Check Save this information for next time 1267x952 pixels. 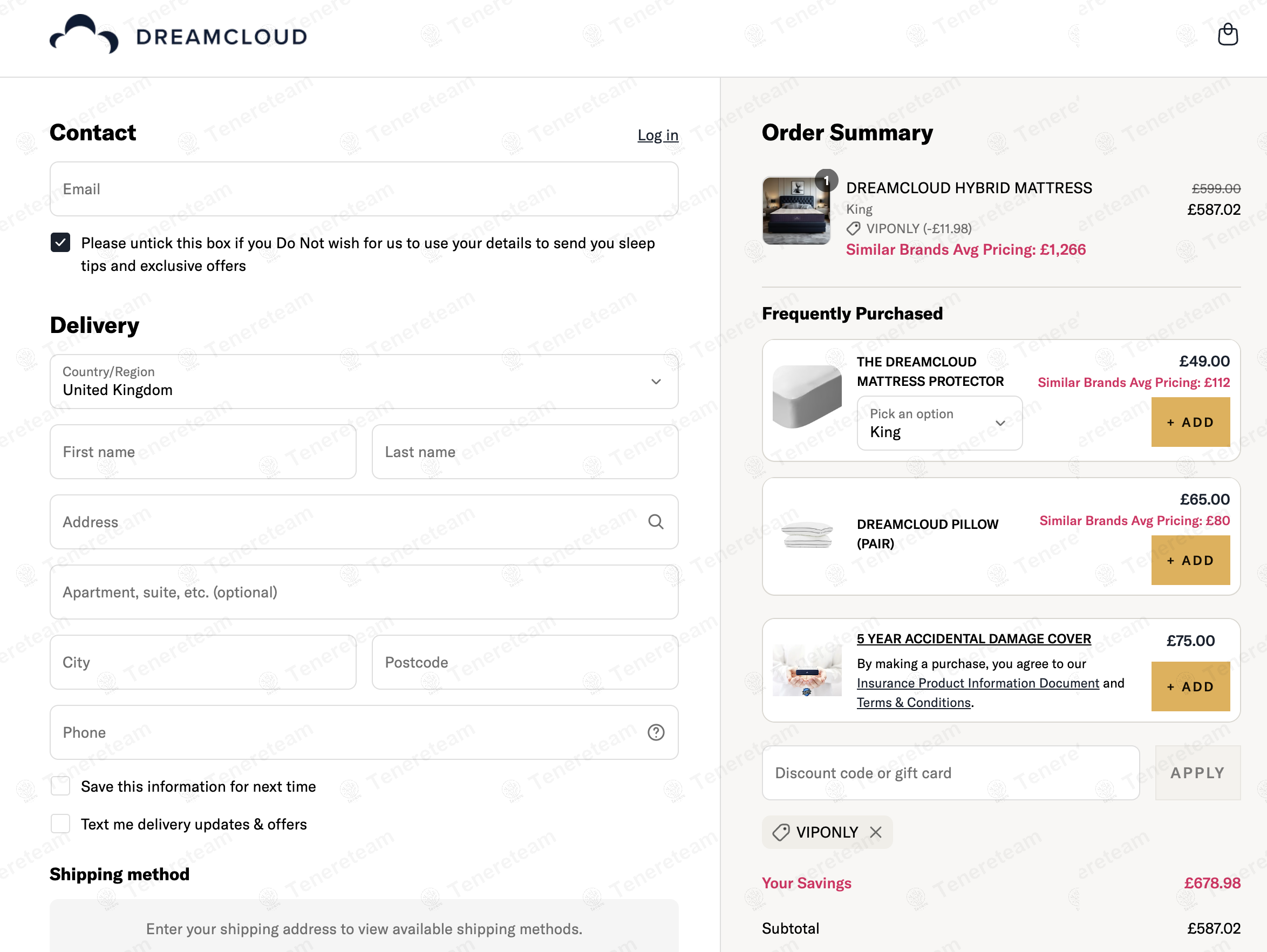click(x=61, y=786)
